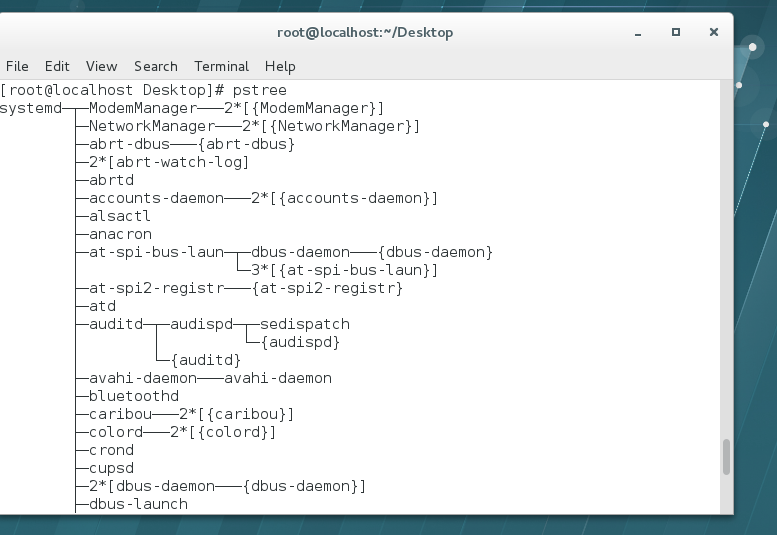The width and height of the screenshot is (777, 535).
Task: Click the window title root@localhost:~/Desktop
Action: (x=365, y=33)
